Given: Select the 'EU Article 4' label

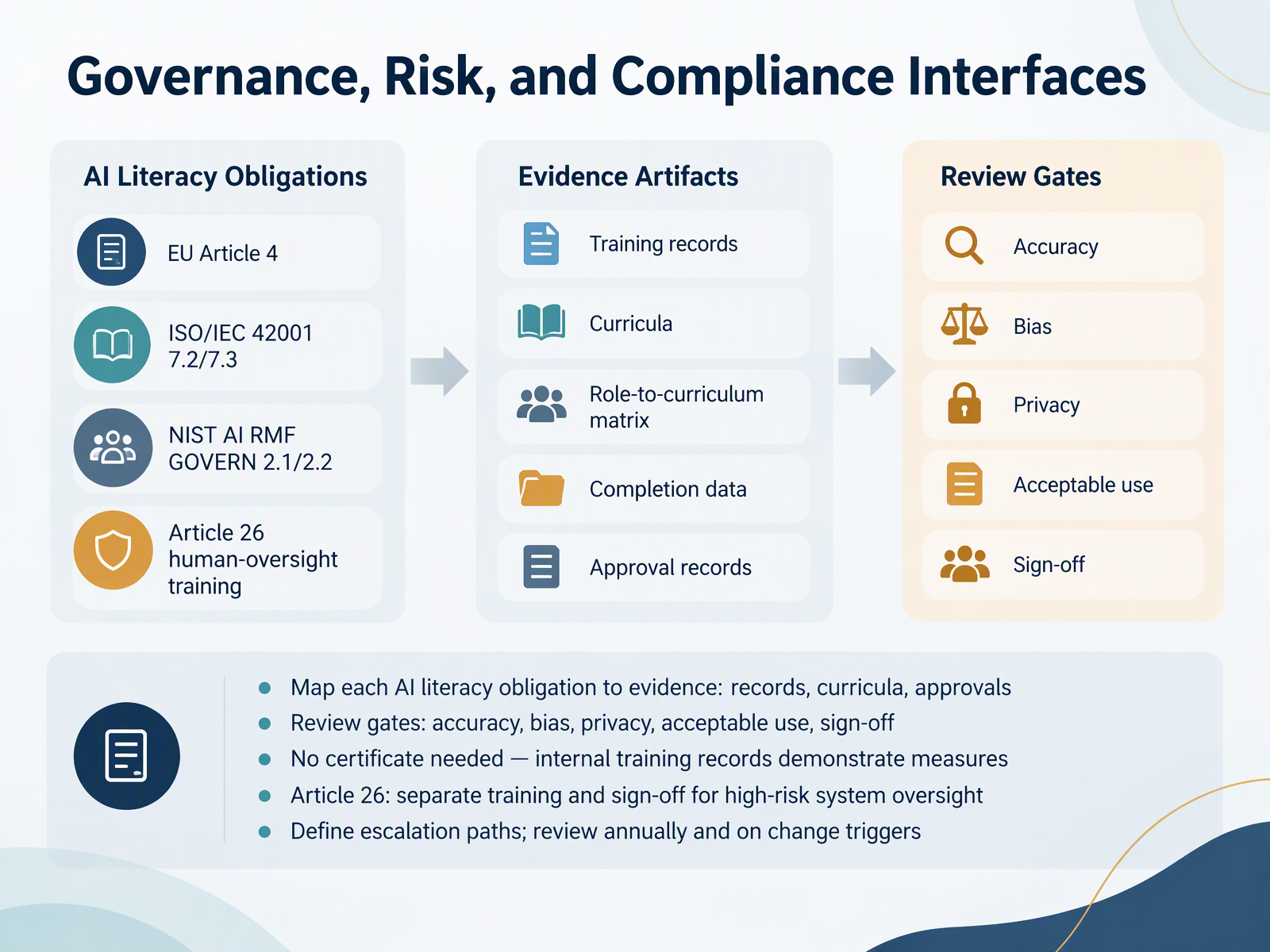Looking at the screenshot, I should pyautogui.click(x=222, y=253).
